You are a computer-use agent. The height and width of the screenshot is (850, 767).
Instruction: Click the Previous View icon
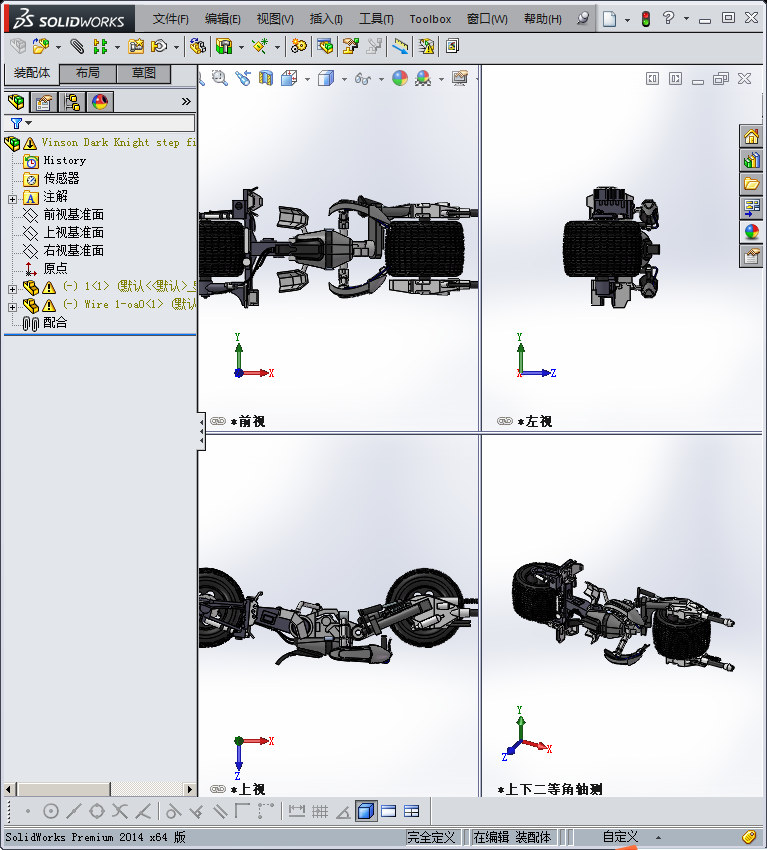243,79
